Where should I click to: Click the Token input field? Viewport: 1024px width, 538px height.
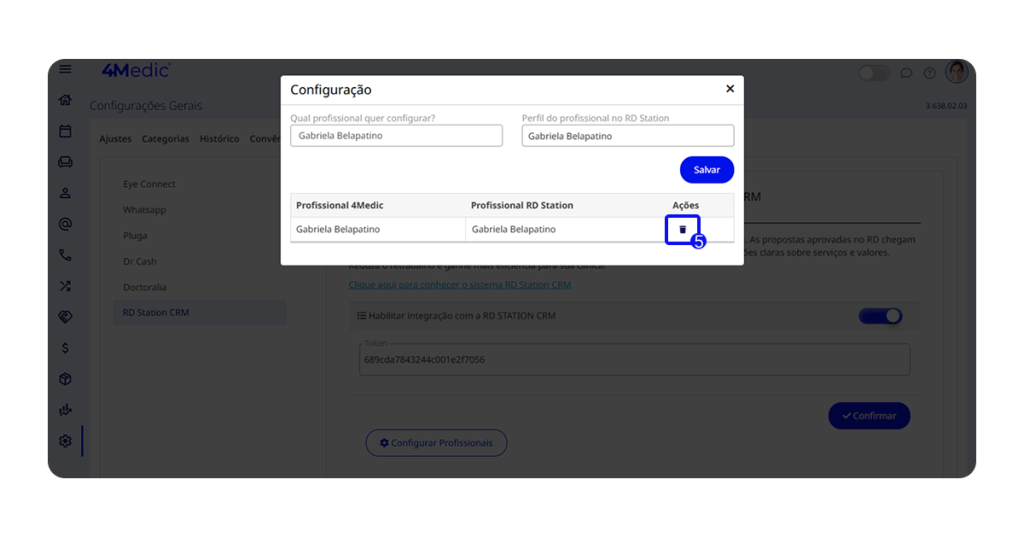click(634, 360)
